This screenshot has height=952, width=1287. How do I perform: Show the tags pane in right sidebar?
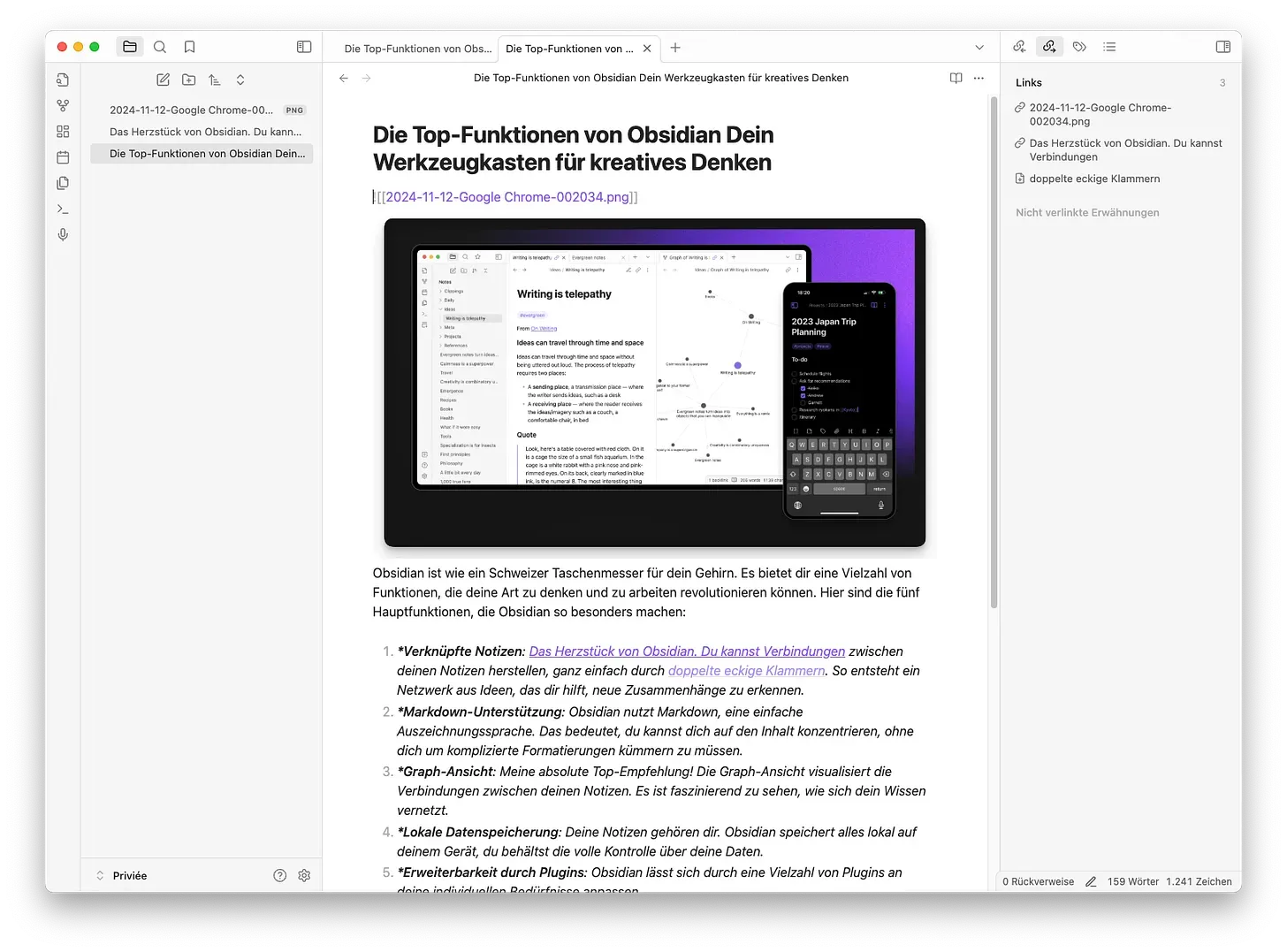[x=1079, y=47]
